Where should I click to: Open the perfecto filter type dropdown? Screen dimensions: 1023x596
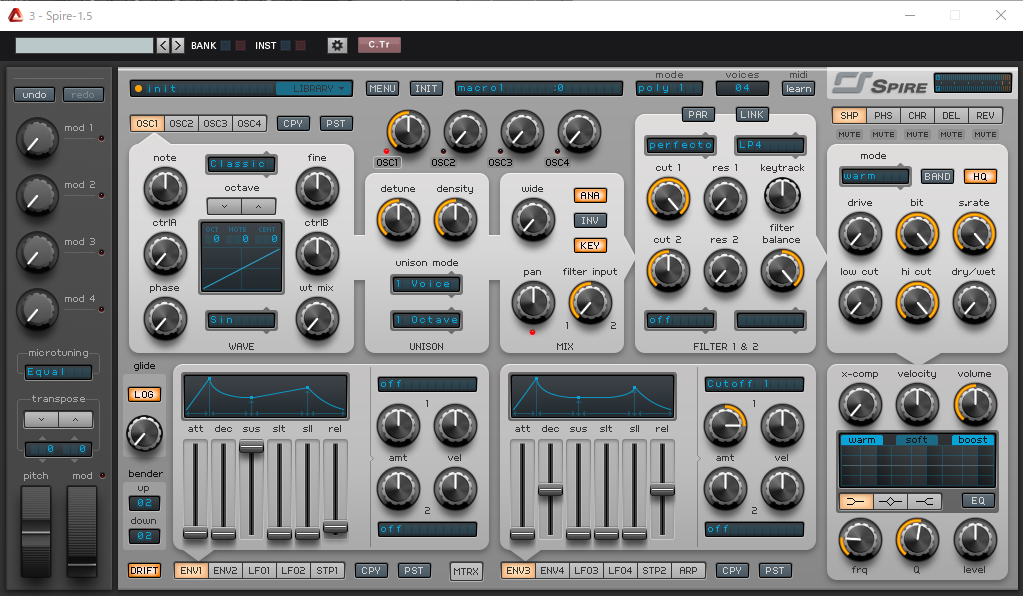pos(680,145)
